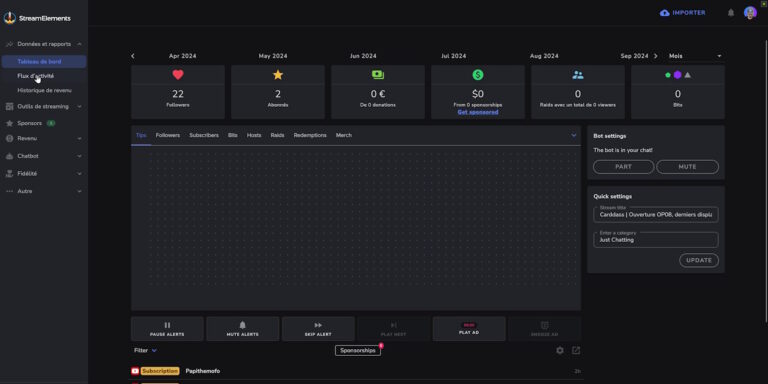The height and width of the screenshot is (384, 768).
Task: Click the Bits gems icon
Action: [678, 75]
